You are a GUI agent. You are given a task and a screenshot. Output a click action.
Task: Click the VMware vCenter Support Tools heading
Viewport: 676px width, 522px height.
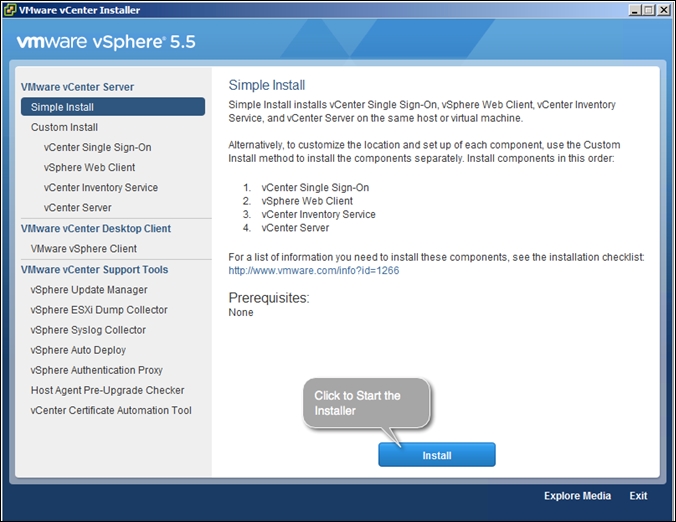(94, 269)
